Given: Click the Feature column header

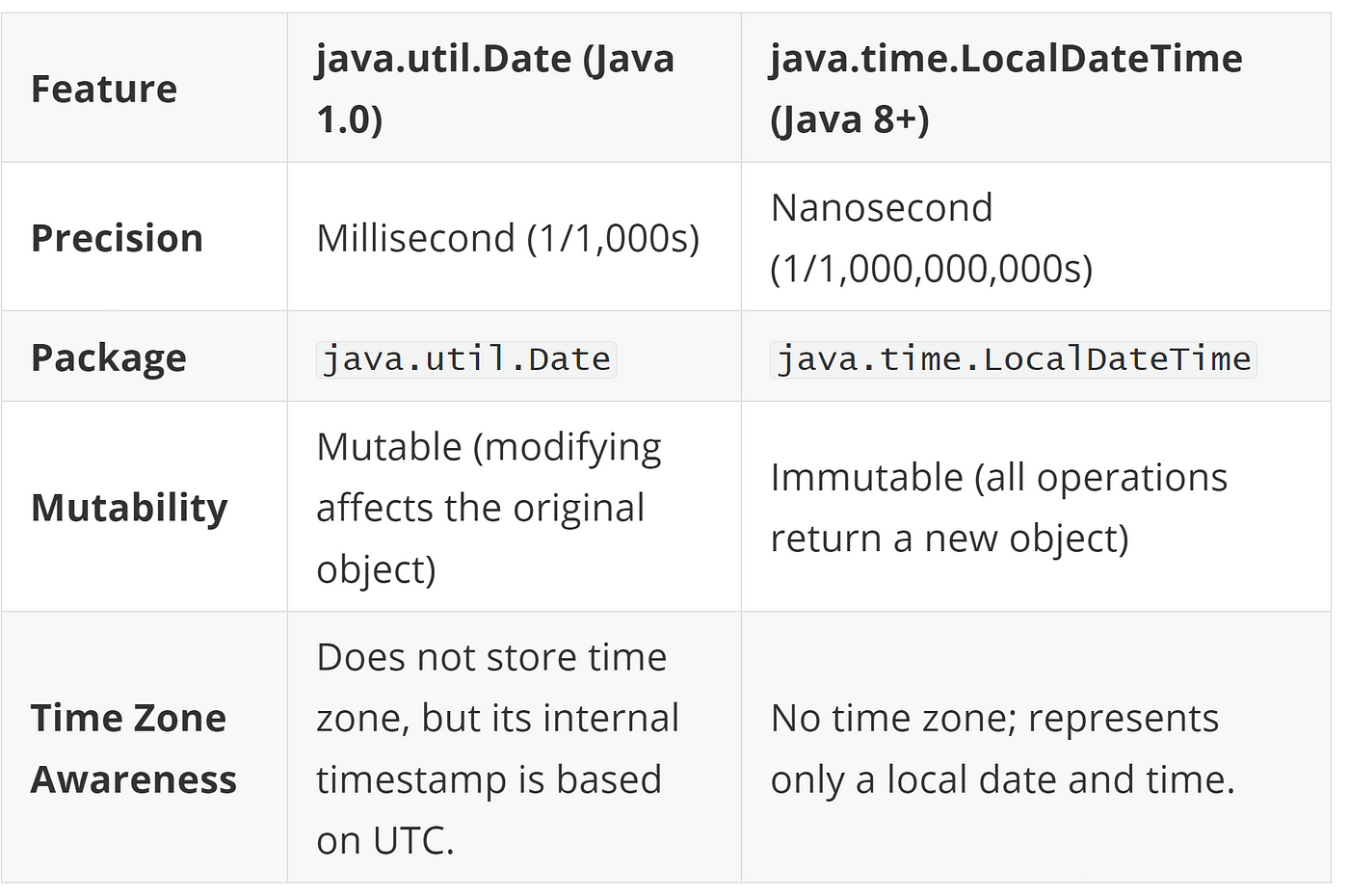Looking at the screenshot, I should 144,88.
